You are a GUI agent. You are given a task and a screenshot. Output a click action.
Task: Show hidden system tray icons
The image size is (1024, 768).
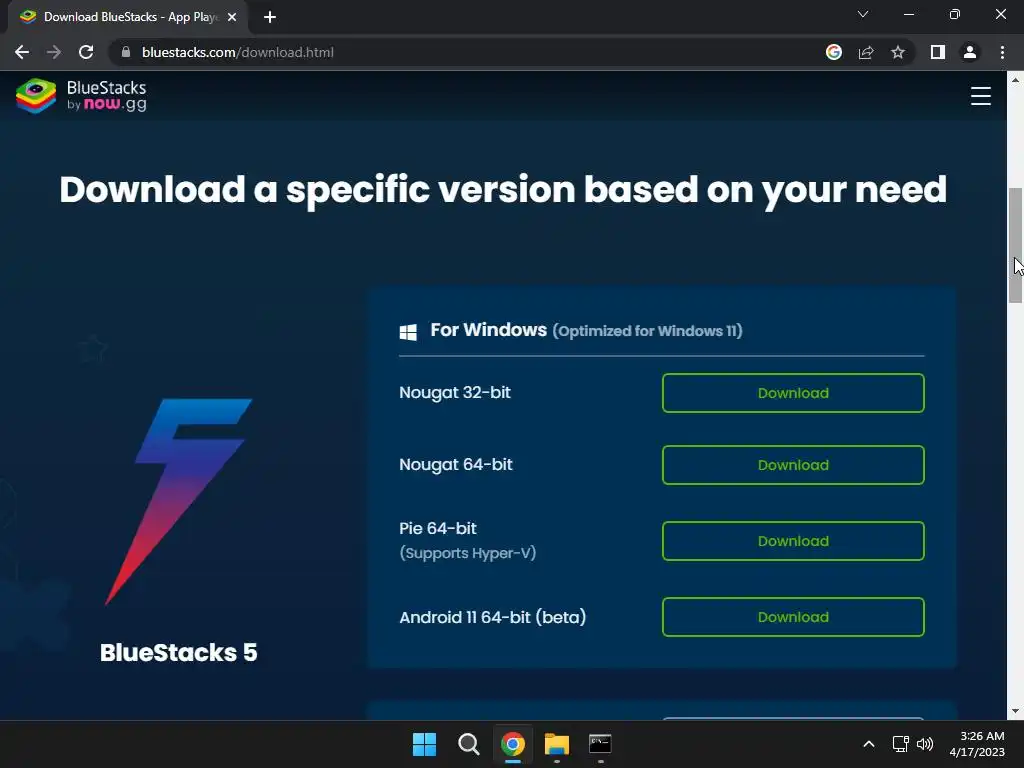point(869,744)
